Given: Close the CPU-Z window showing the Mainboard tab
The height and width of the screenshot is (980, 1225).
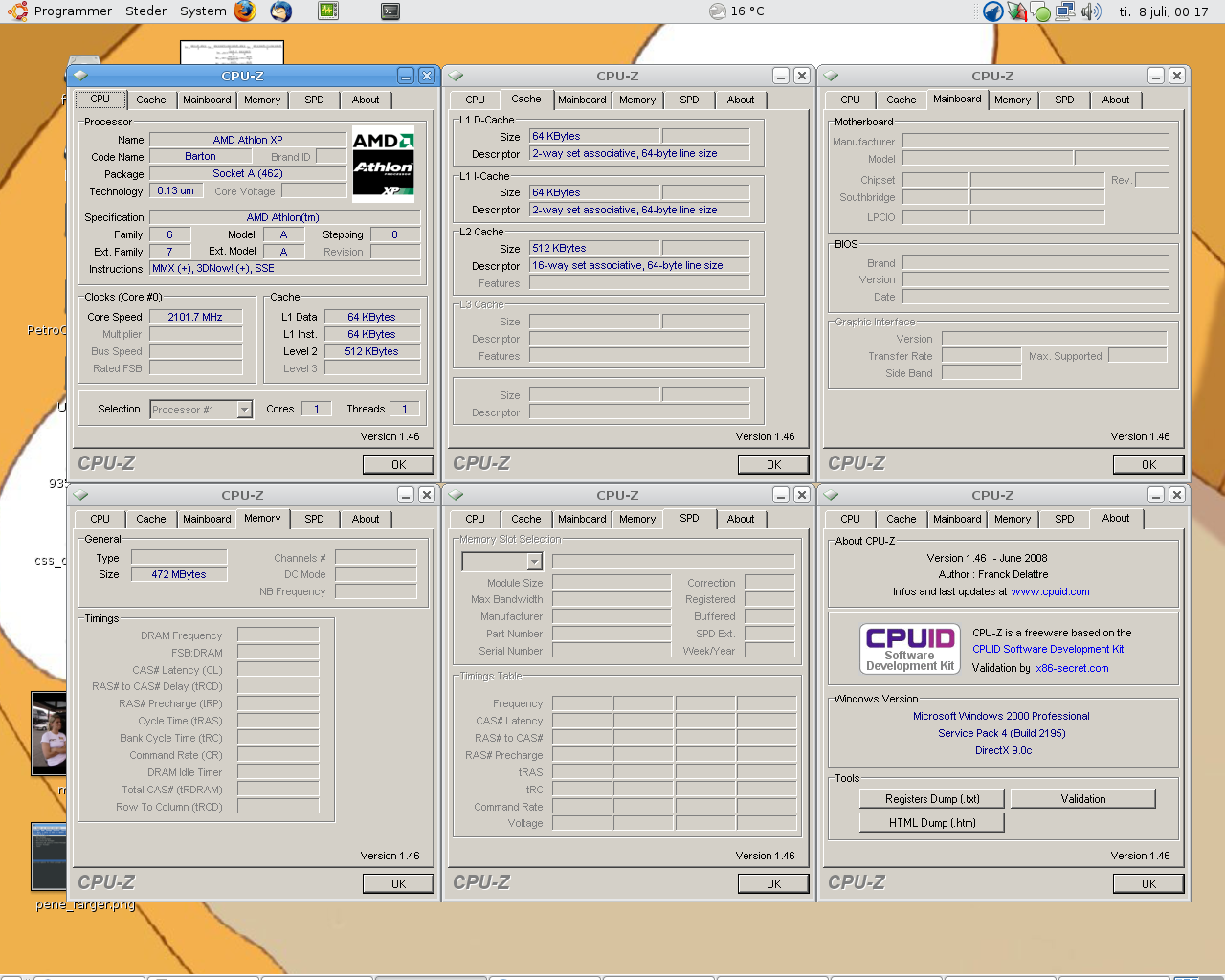Looking at the screenshot, I should (x=1177, y=76).
